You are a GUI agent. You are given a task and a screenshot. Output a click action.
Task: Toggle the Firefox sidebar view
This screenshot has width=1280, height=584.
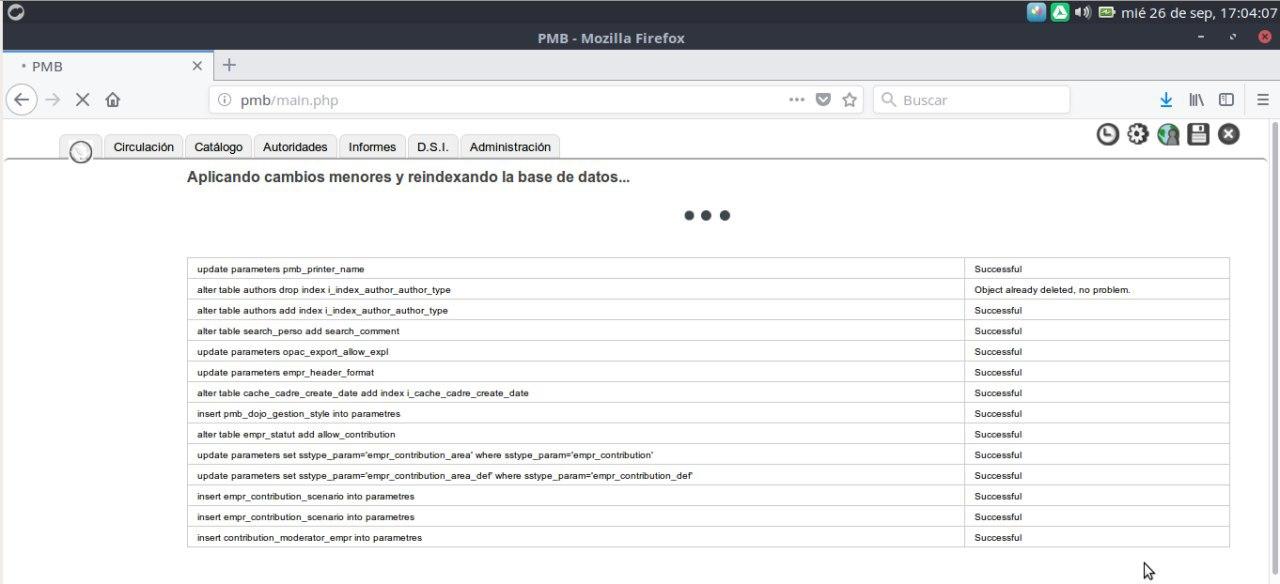(x=1226, y=100)
